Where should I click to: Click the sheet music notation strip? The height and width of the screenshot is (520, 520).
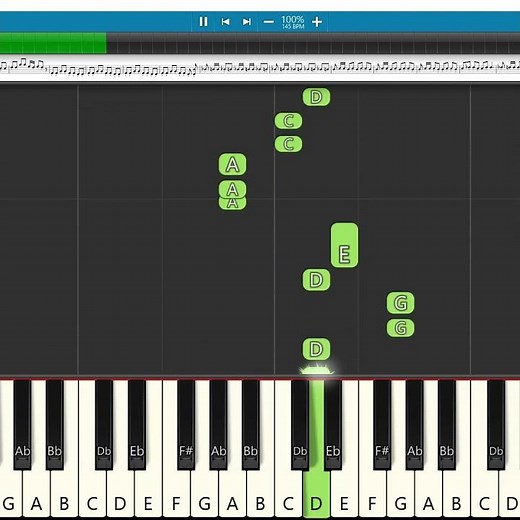click(260, 67)
